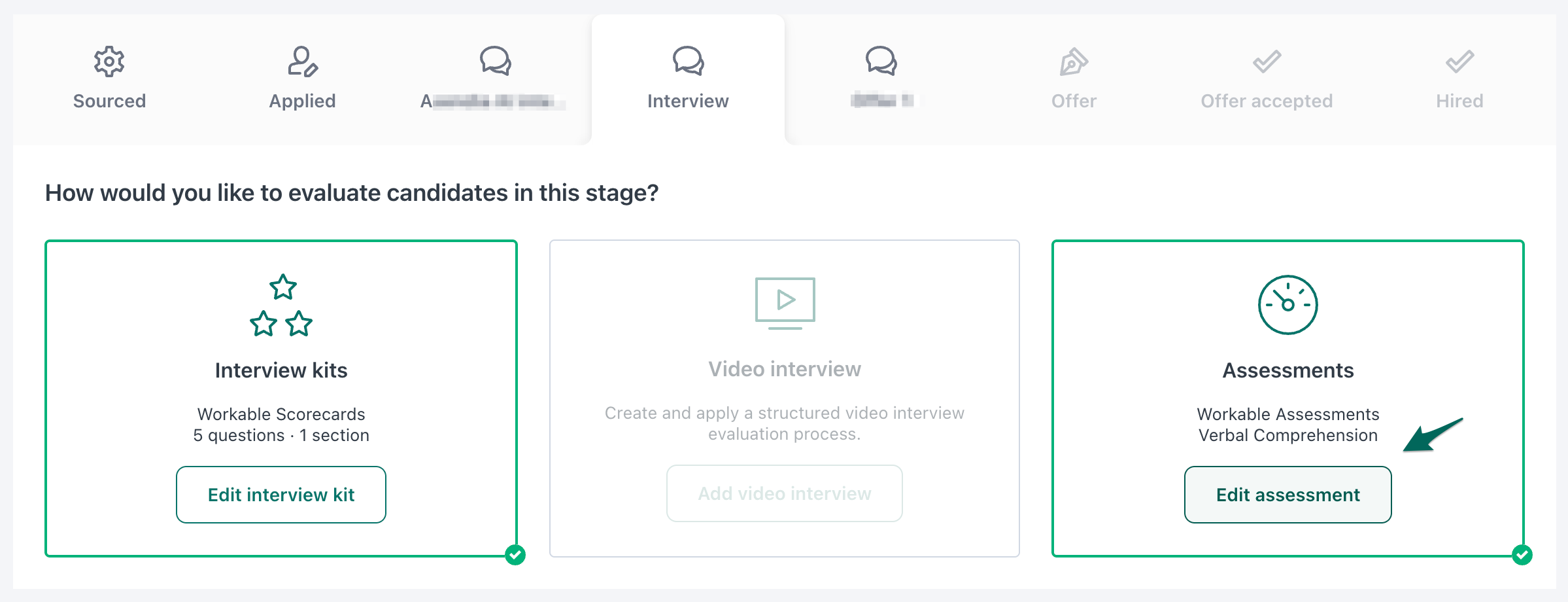Click the Offer stage pen icon

[x=1074, y=62]
